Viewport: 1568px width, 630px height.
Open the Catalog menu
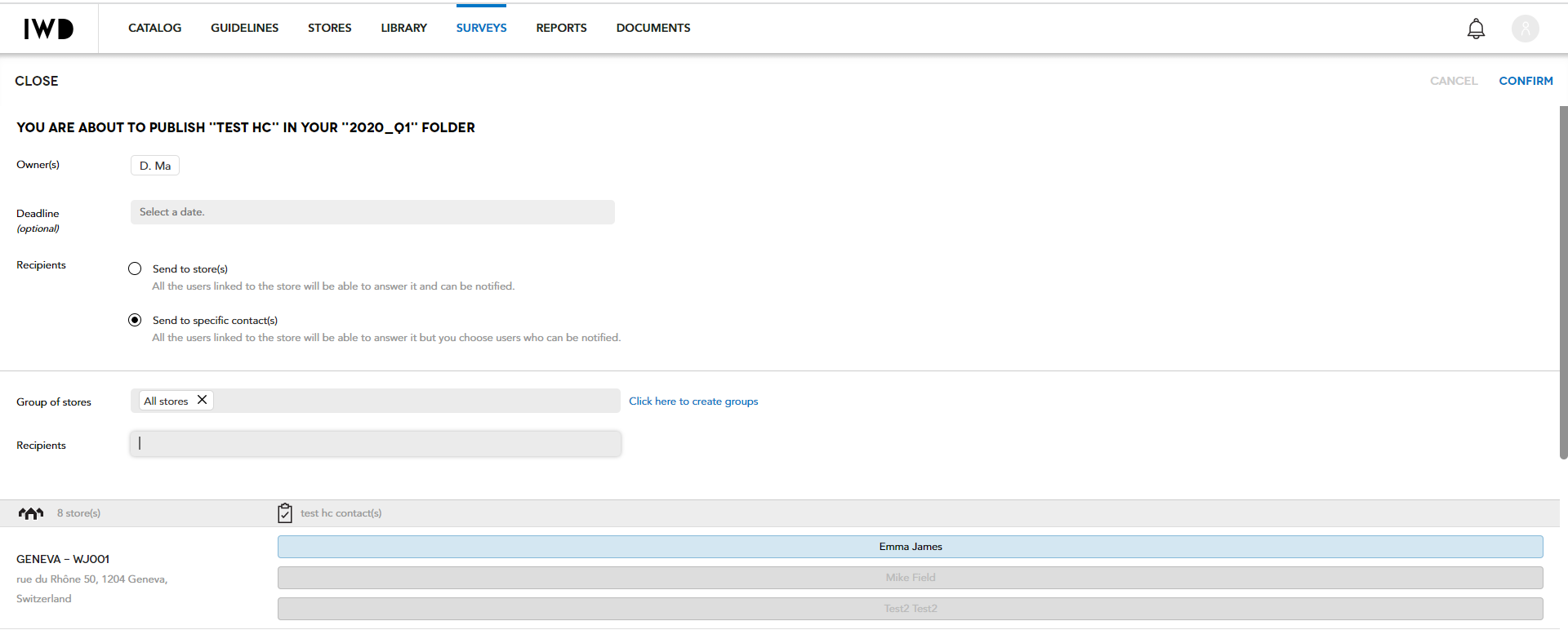pyautogui.click(x=154, y=28)
